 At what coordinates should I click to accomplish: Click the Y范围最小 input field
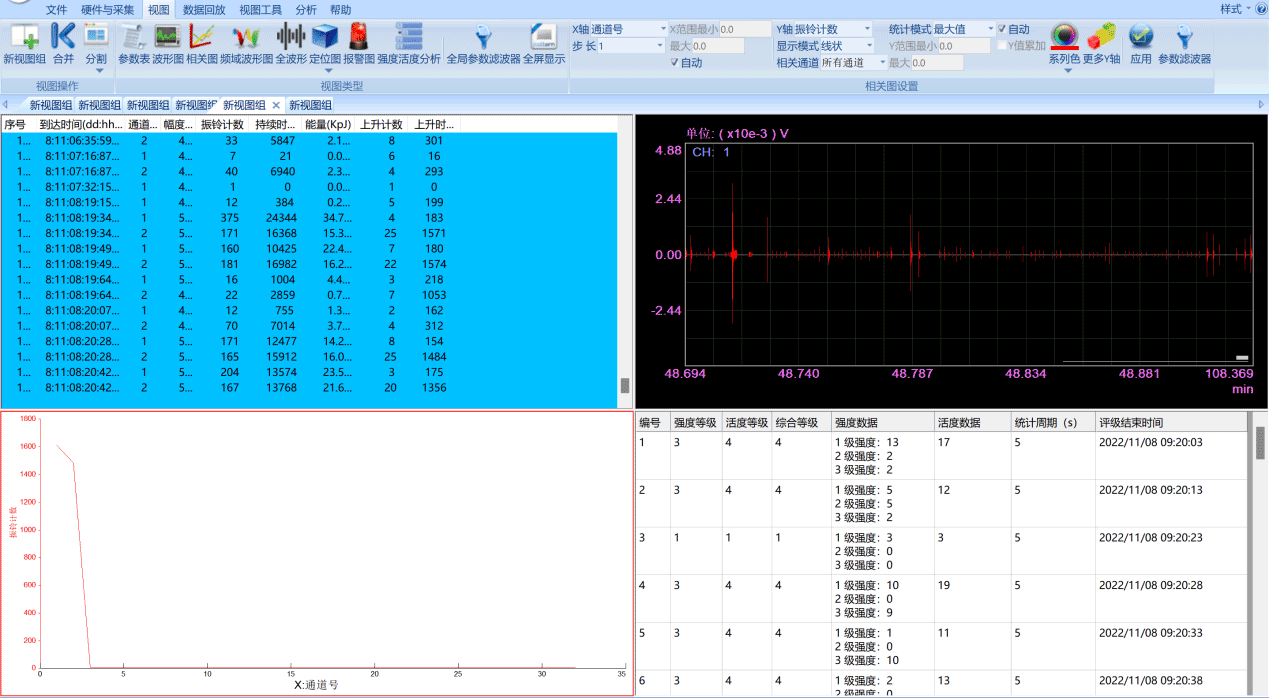[964, 46]
